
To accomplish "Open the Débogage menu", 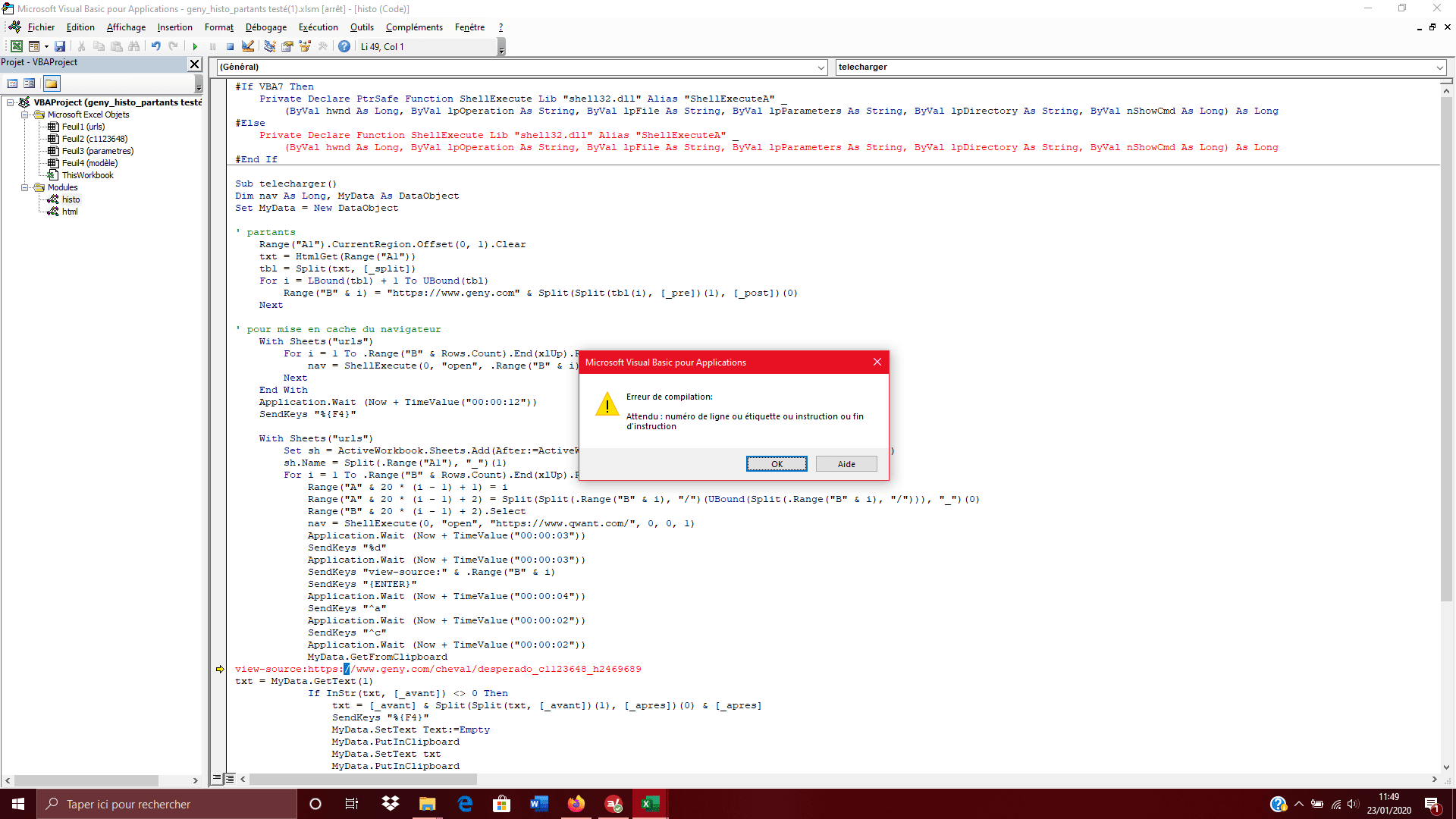I will (x=265, y=27).
